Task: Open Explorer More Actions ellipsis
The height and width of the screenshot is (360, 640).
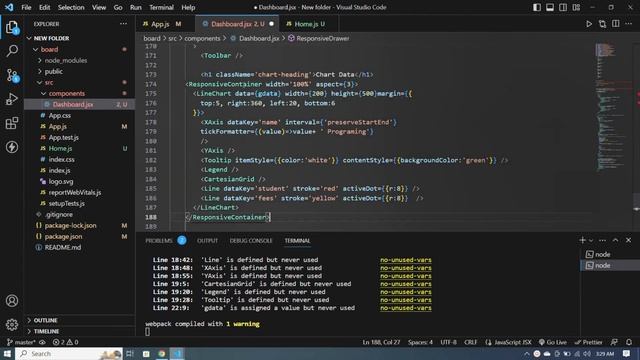Action: click(123, 24)
